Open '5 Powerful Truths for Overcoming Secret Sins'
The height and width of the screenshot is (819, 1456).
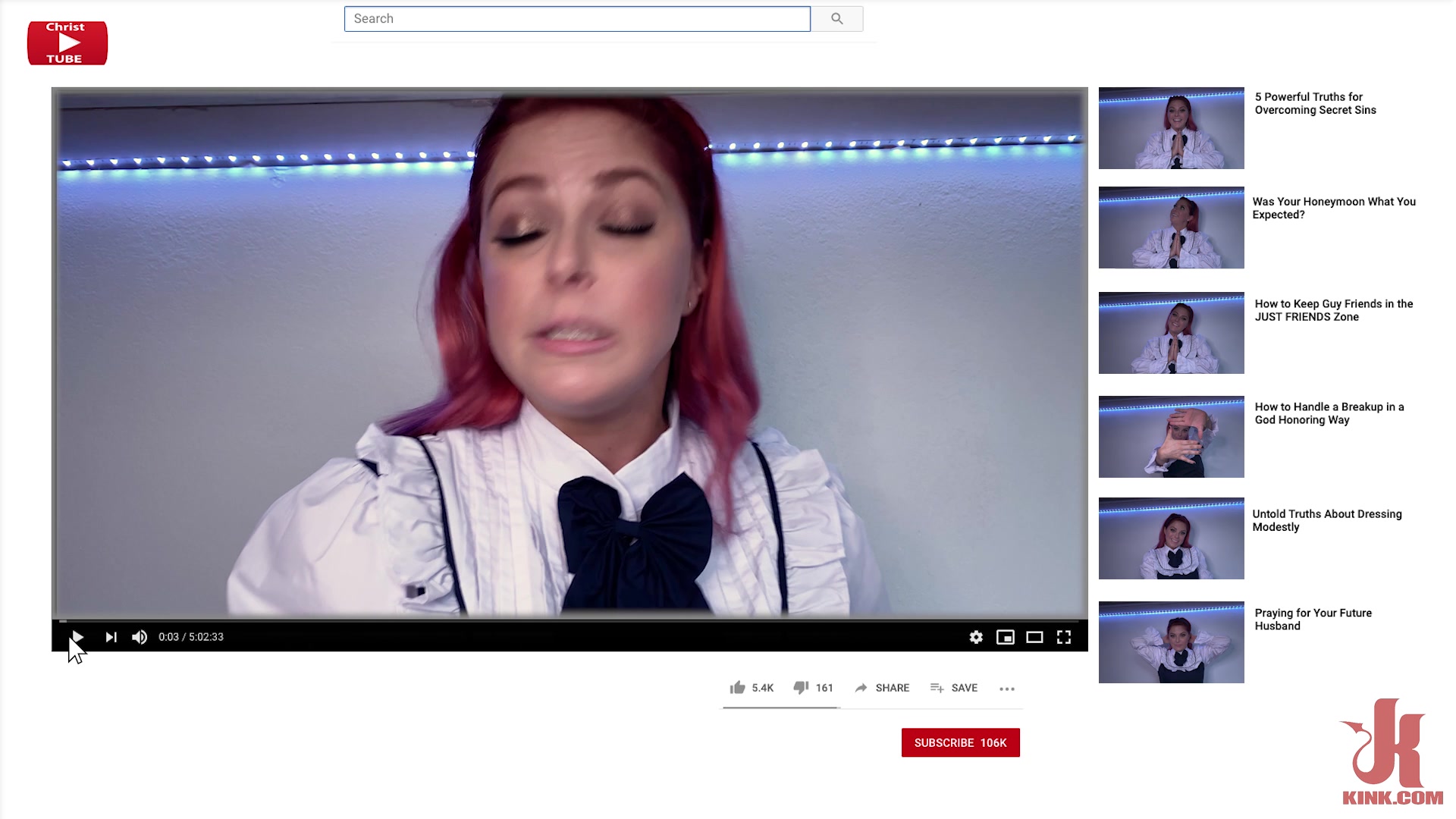1315,103
